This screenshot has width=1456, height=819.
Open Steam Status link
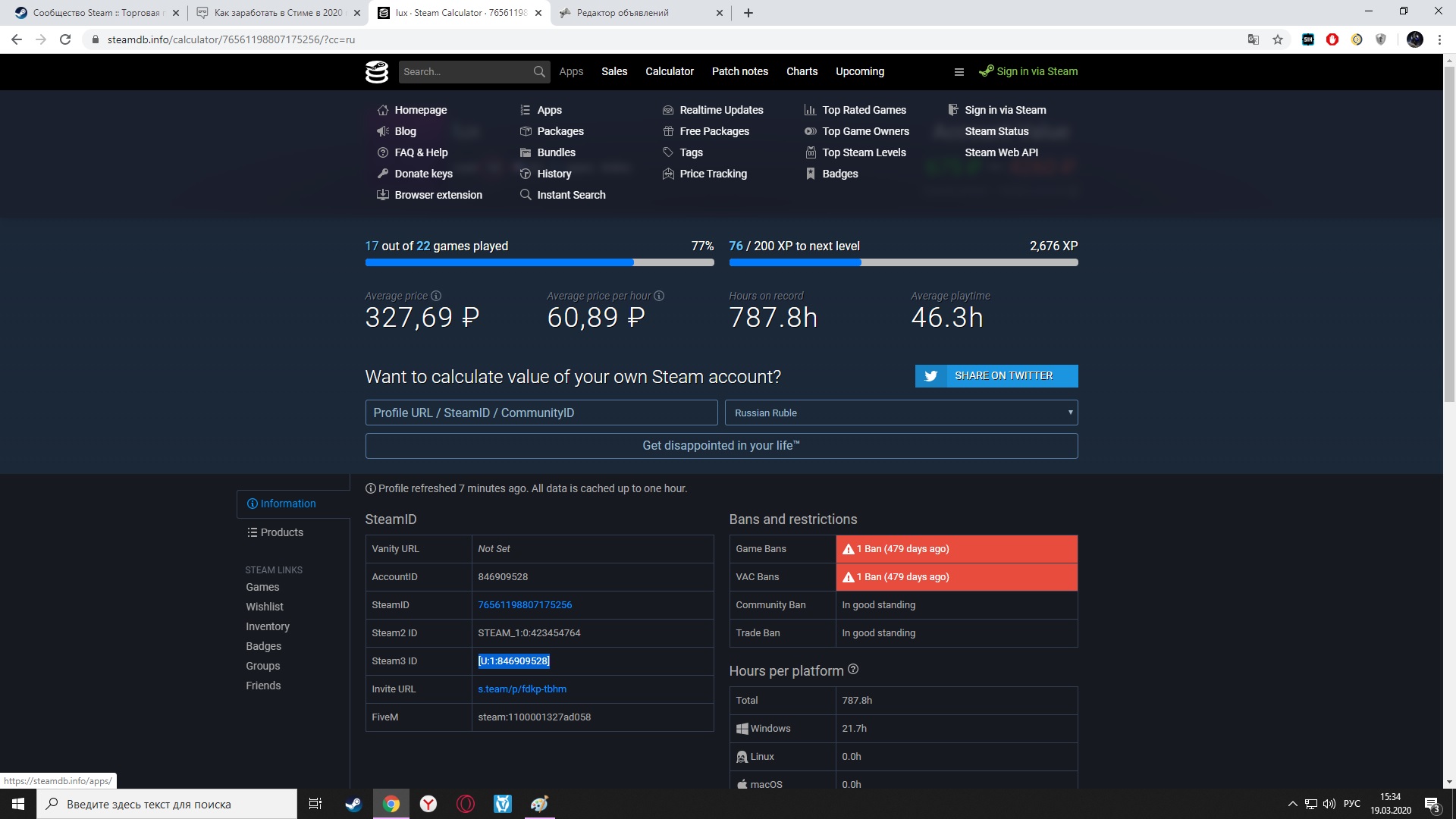click(996, 131)
